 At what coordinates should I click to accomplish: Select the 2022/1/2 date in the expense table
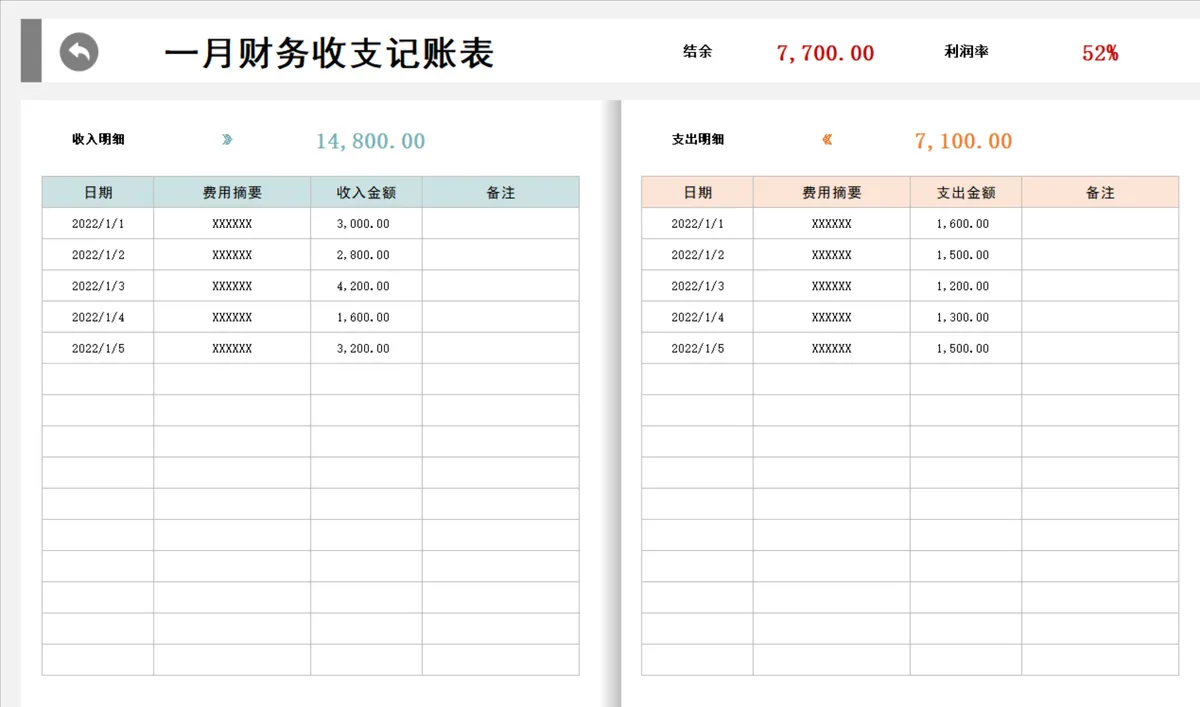tap(697, 255)
